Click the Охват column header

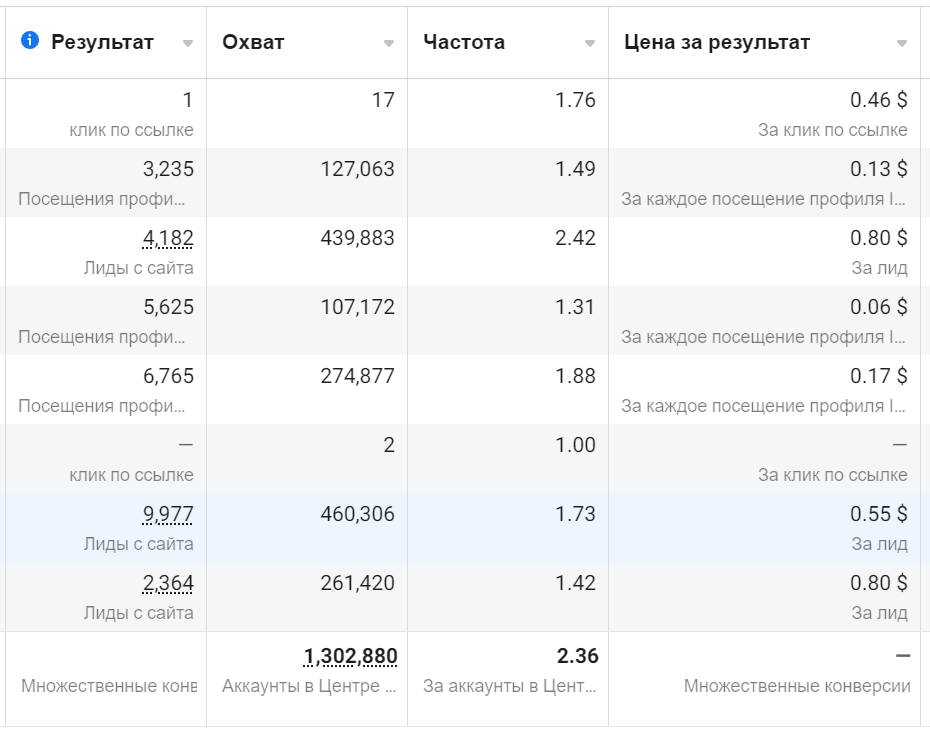coord(253,42)
